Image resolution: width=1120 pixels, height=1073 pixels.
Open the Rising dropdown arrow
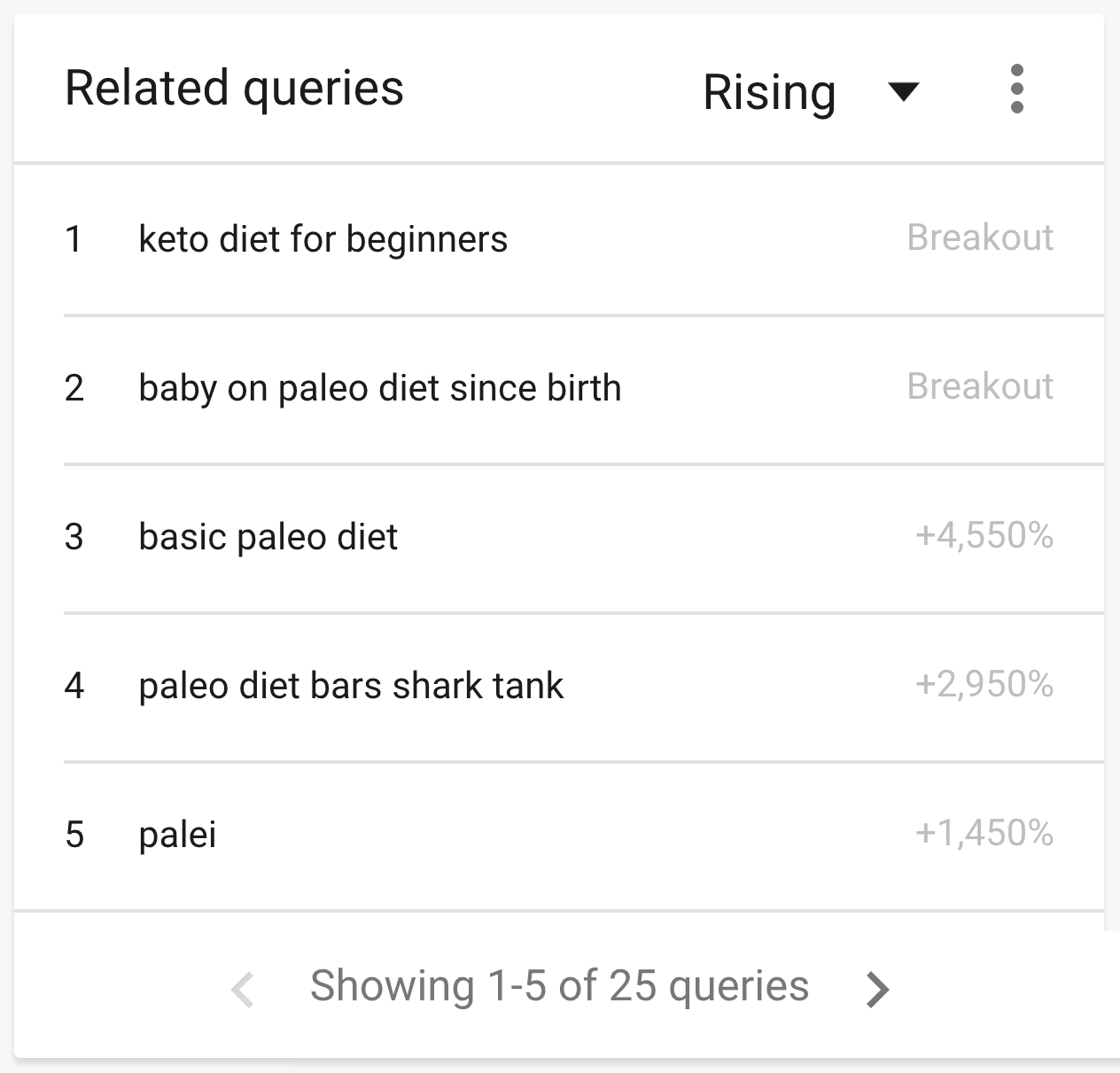tap(903, 91)
